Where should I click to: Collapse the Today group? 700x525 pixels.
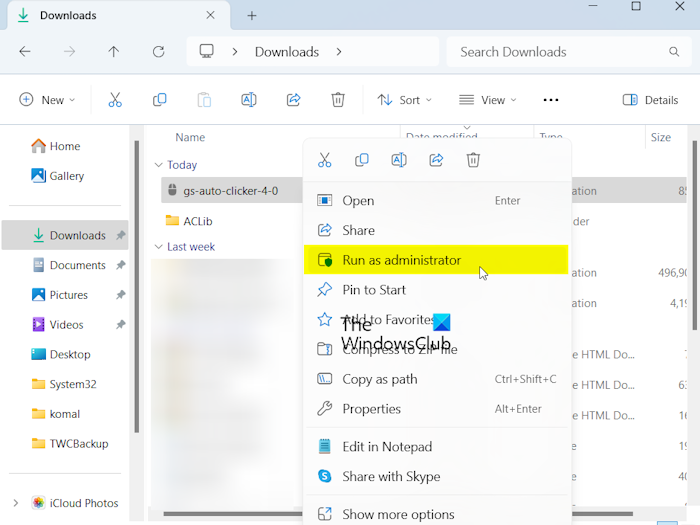click(x=158, y=165)
